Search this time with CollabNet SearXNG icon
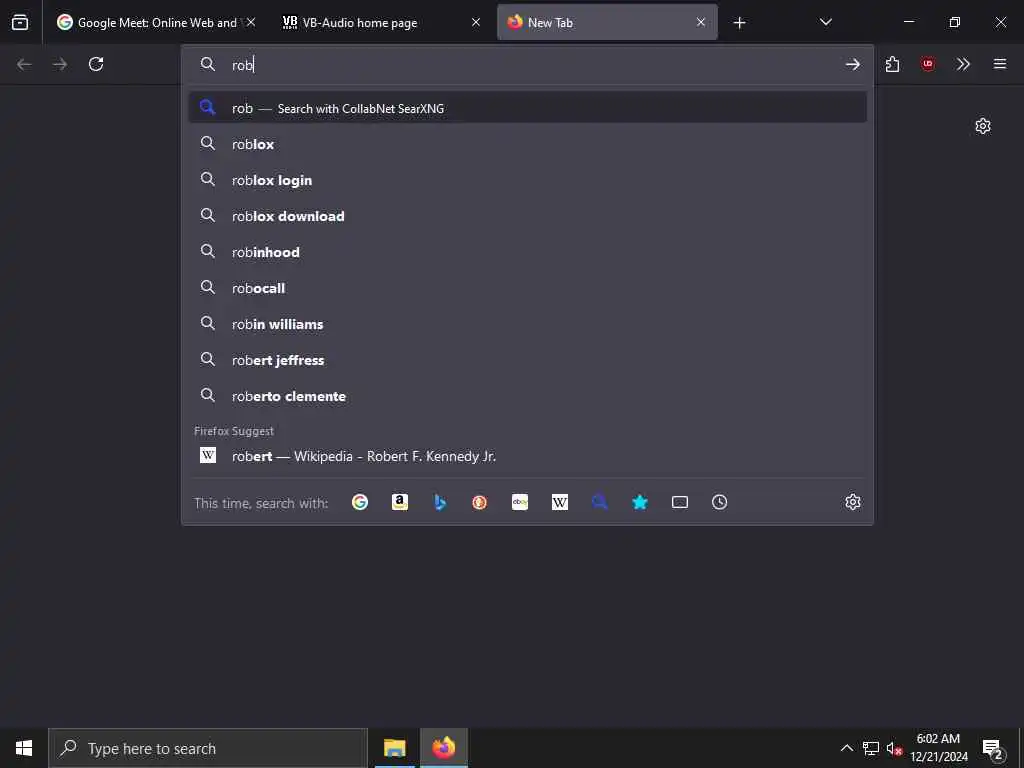Screen dimensions: 1024x768 [x=600, y=502]
